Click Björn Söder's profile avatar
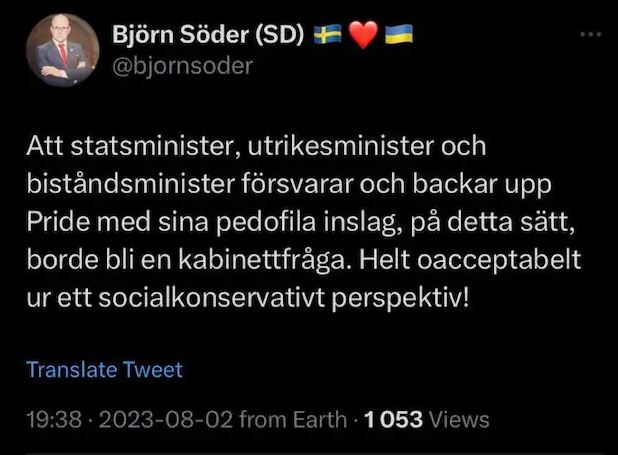618x455 pixels. 62,52
